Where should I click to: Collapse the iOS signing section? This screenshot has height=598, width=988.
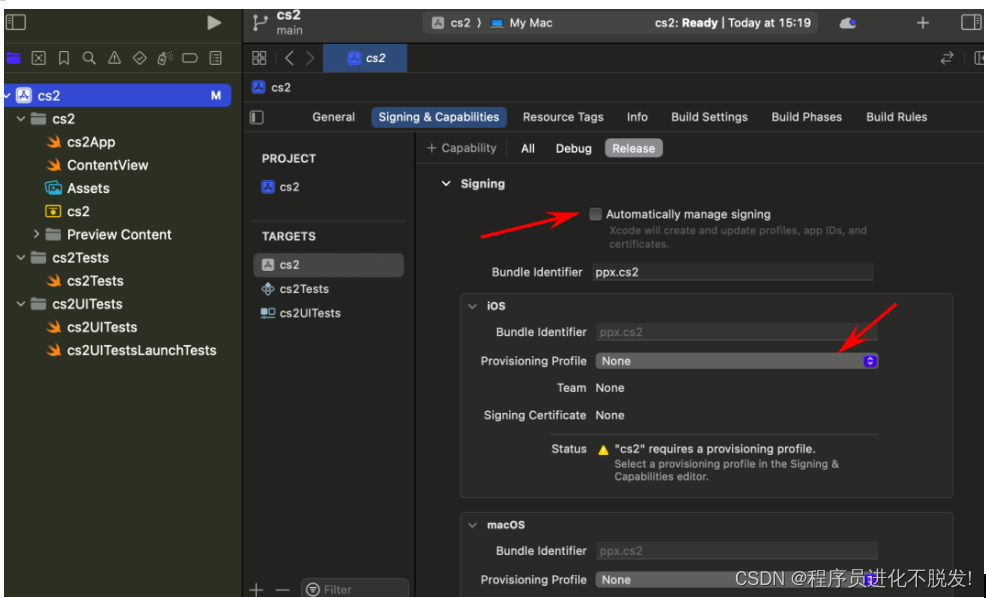pos(473,306)
